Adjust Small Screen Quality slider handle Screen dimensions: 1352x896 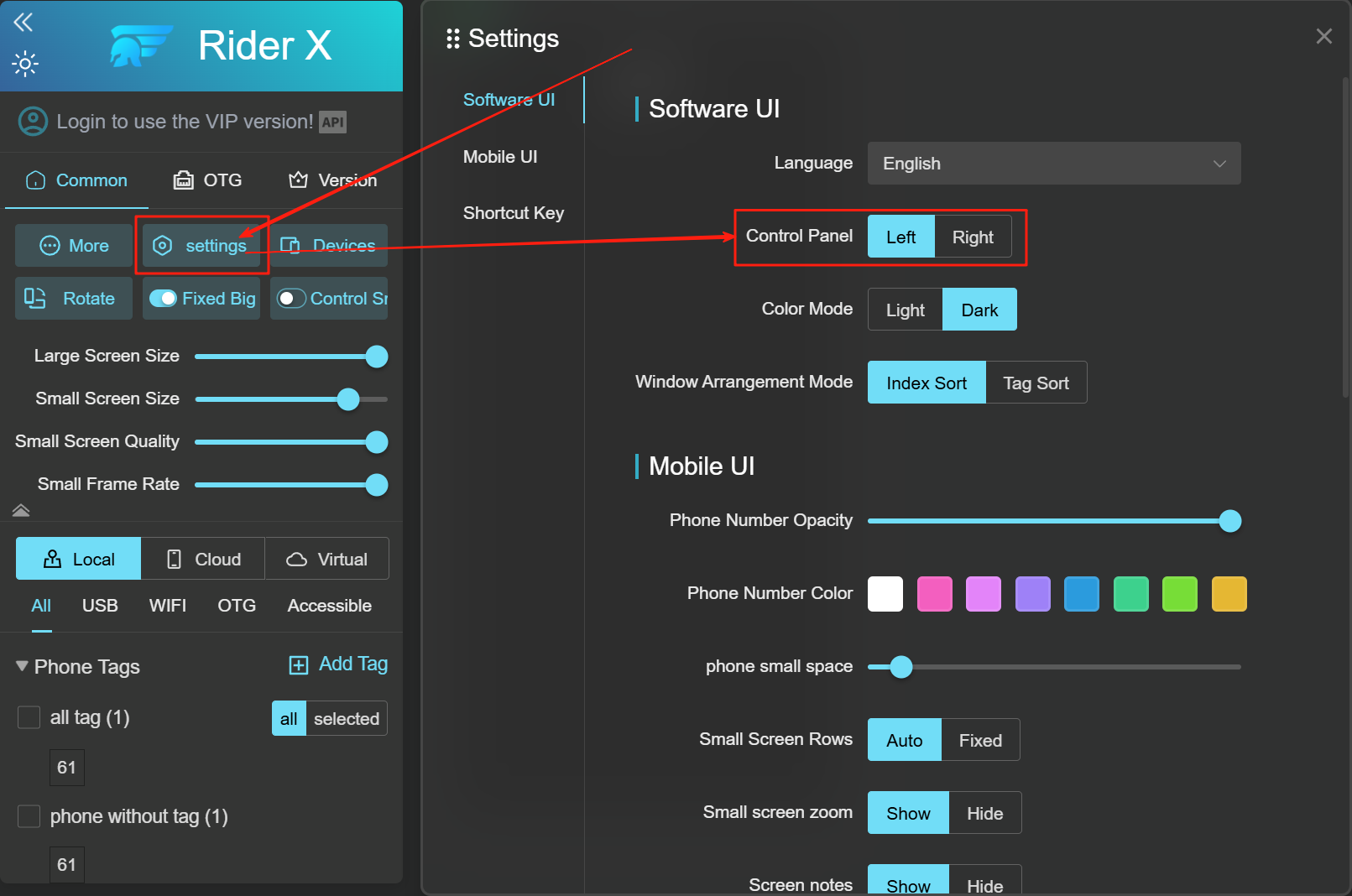point(377,442)
